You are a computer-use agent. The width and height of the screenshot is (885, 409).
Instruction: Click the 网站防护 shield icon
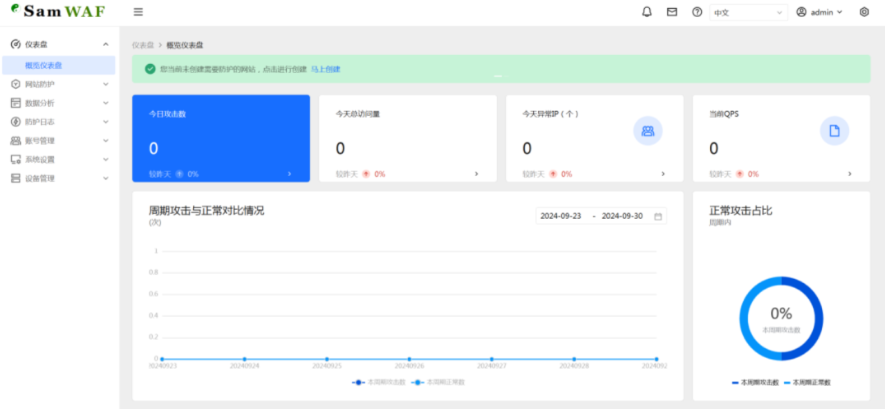coord(16,84)
